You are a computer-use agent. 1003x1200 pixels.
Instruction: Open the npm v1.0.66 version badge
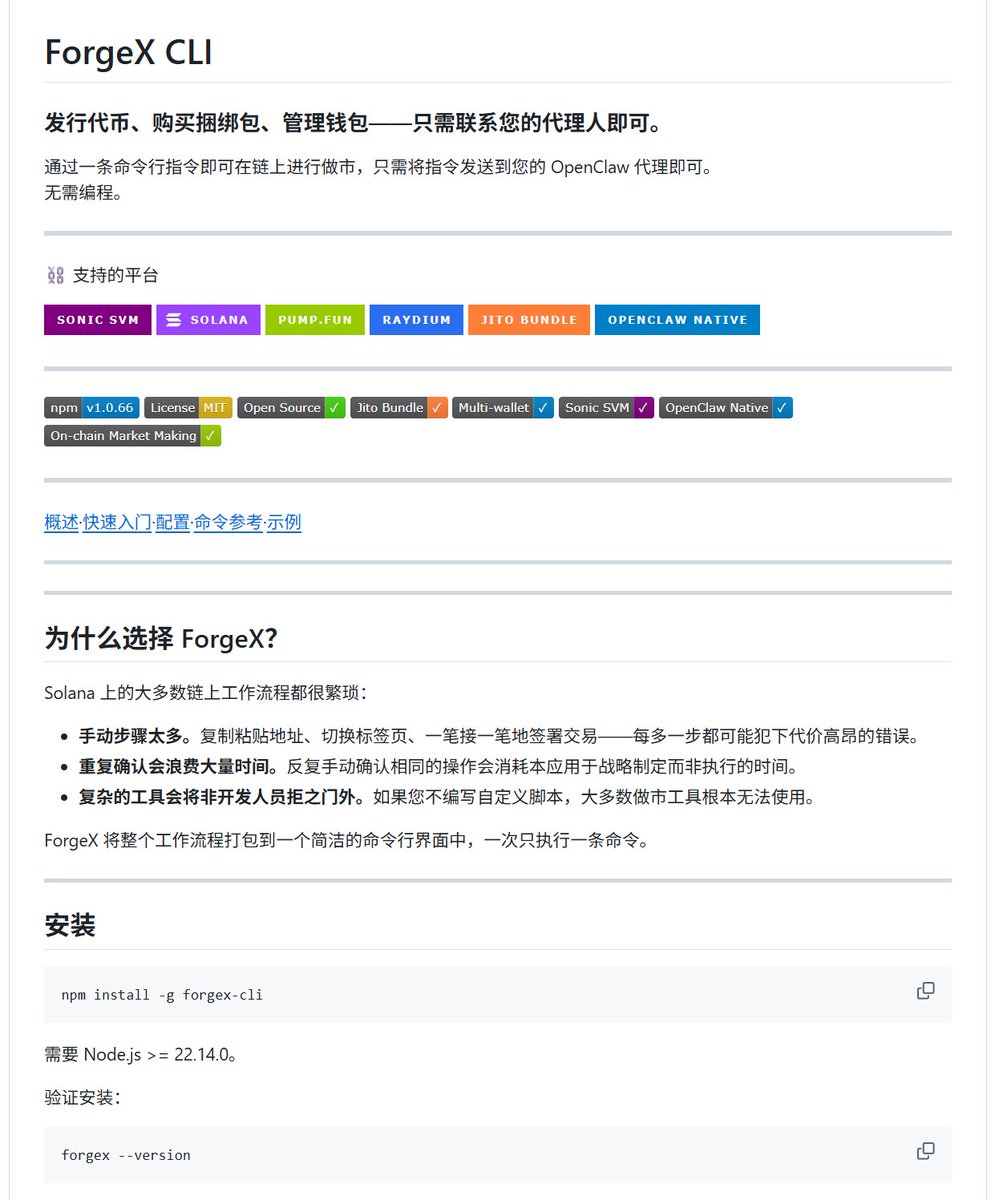91,408
